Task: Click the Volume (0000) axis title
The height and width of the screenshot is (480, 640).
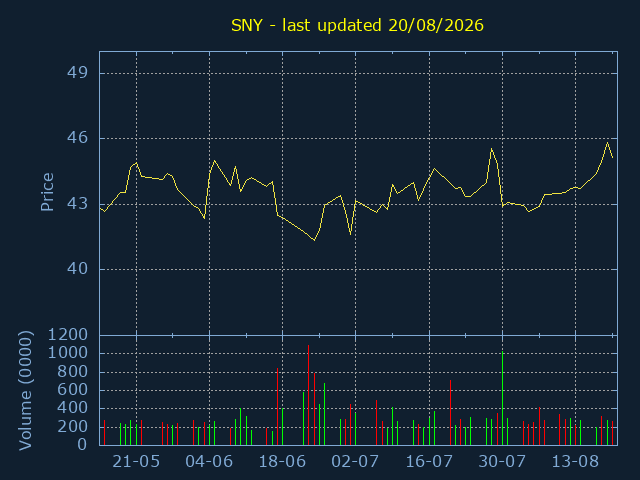Action: tap(25, 391)
